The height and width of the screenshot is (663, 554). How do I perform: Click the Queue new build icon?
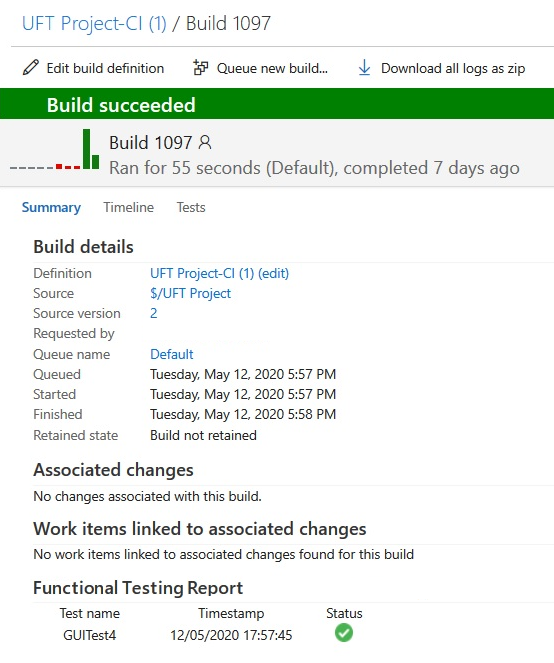201,68
